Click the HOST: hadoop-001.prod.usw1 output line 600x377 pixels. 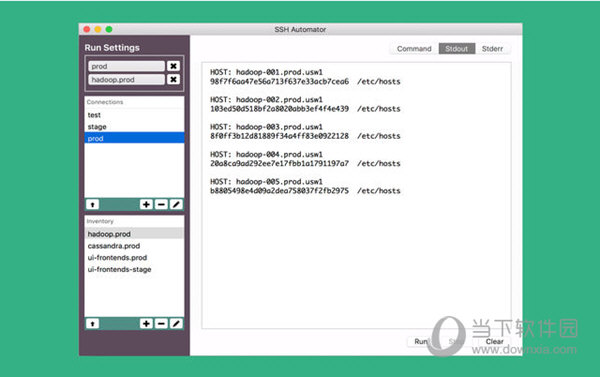tap(266, 72)
